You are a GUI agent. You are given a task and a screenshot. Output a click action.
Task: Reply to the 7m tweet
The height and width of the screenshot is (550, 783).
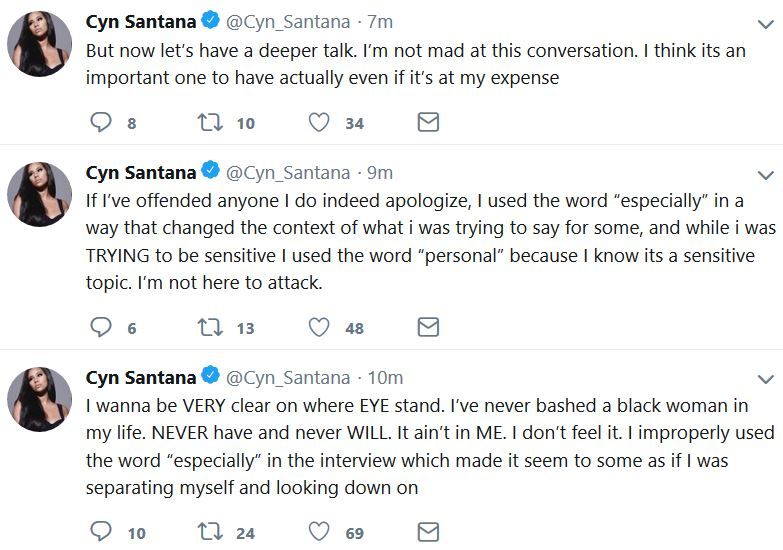[101, 122]
